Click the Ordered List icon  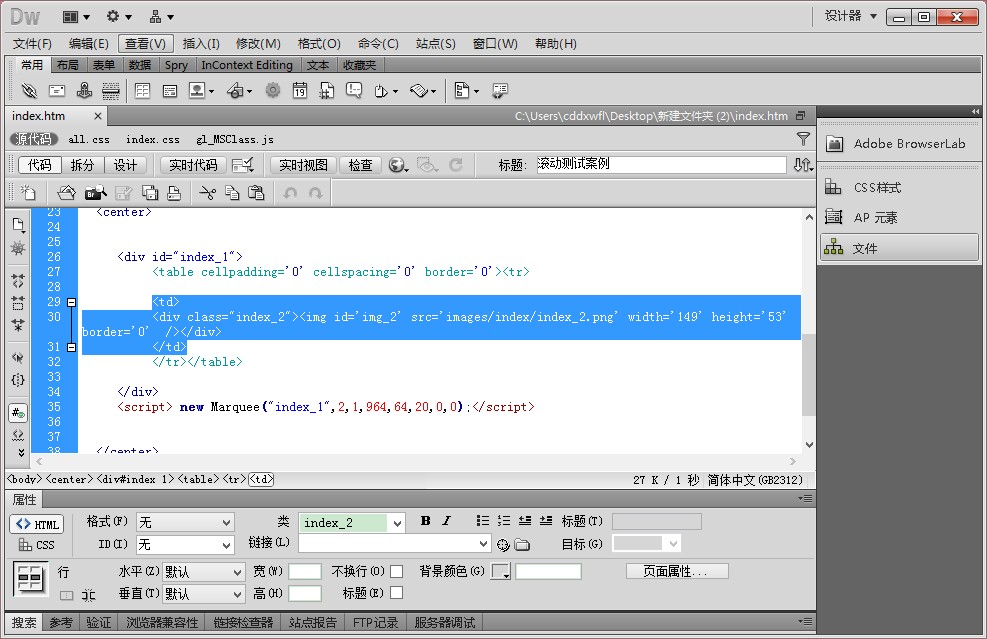(504, 521)
